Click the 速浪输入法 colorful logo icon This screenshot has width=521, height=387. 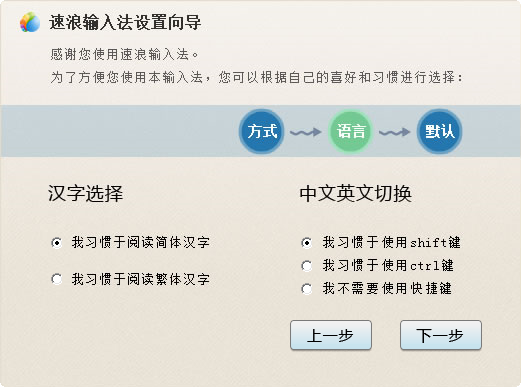pos(30,22)
